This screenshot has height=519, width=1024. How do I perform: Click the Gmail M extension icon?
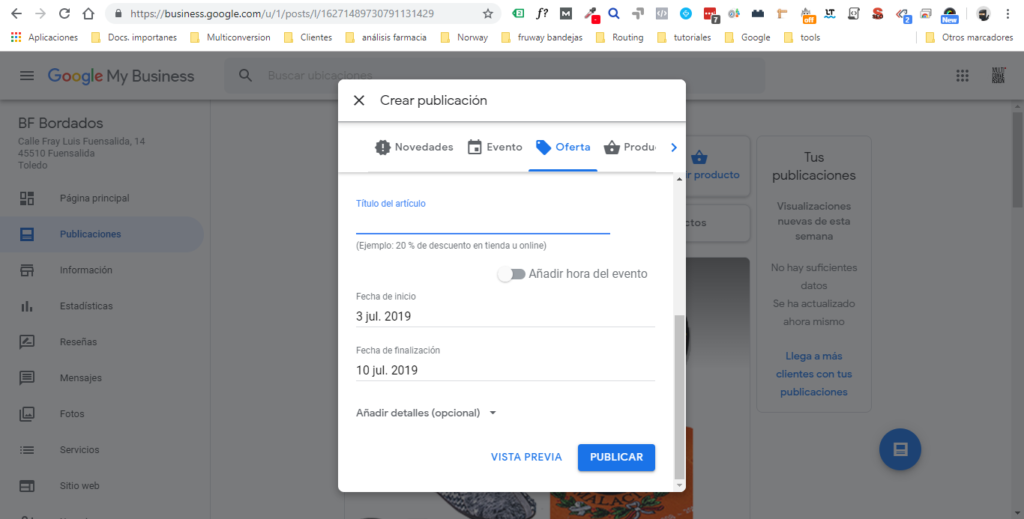(566, 14)
